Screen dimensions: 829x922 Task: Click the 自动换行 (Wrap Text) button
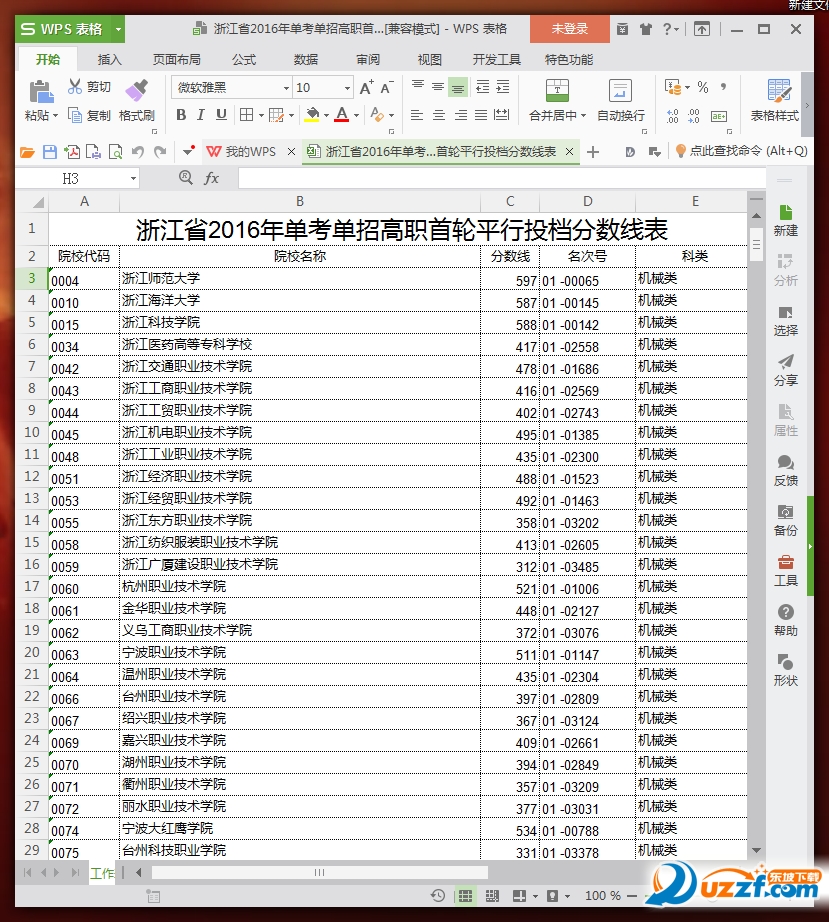tap(619, 104)
